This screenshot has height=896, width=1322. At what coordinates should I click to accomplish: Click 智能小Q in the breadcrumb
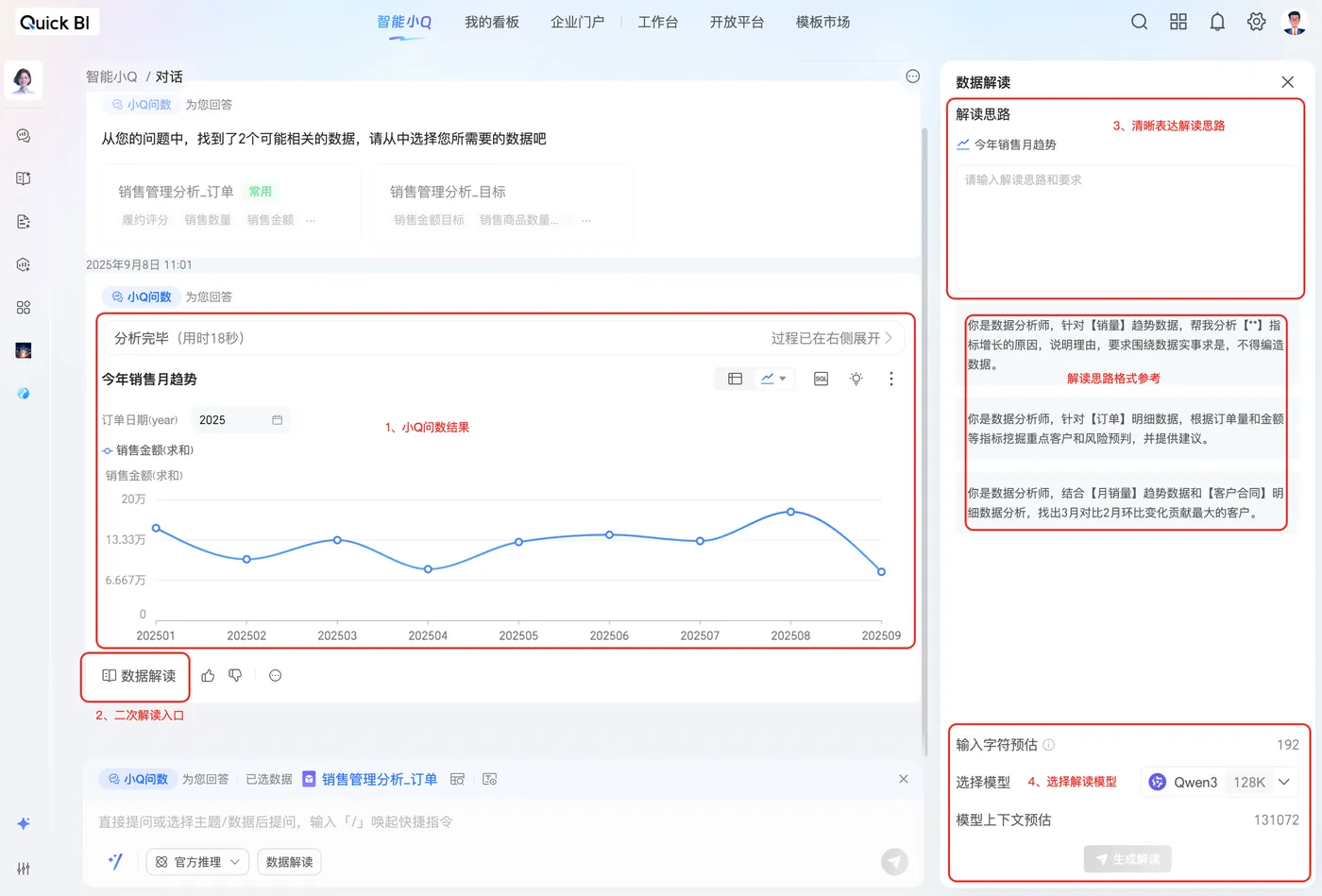[x=111, y=76]
